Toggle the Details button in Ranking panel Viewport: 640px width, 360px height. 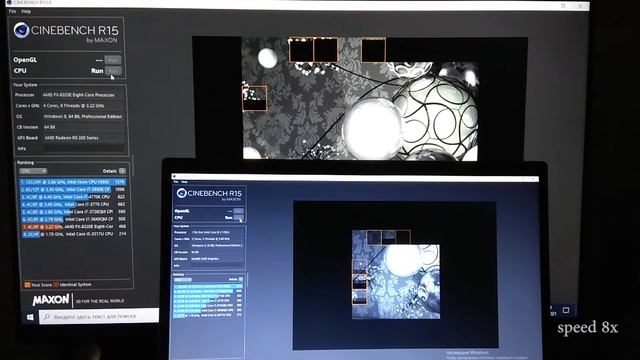[122, 171]
